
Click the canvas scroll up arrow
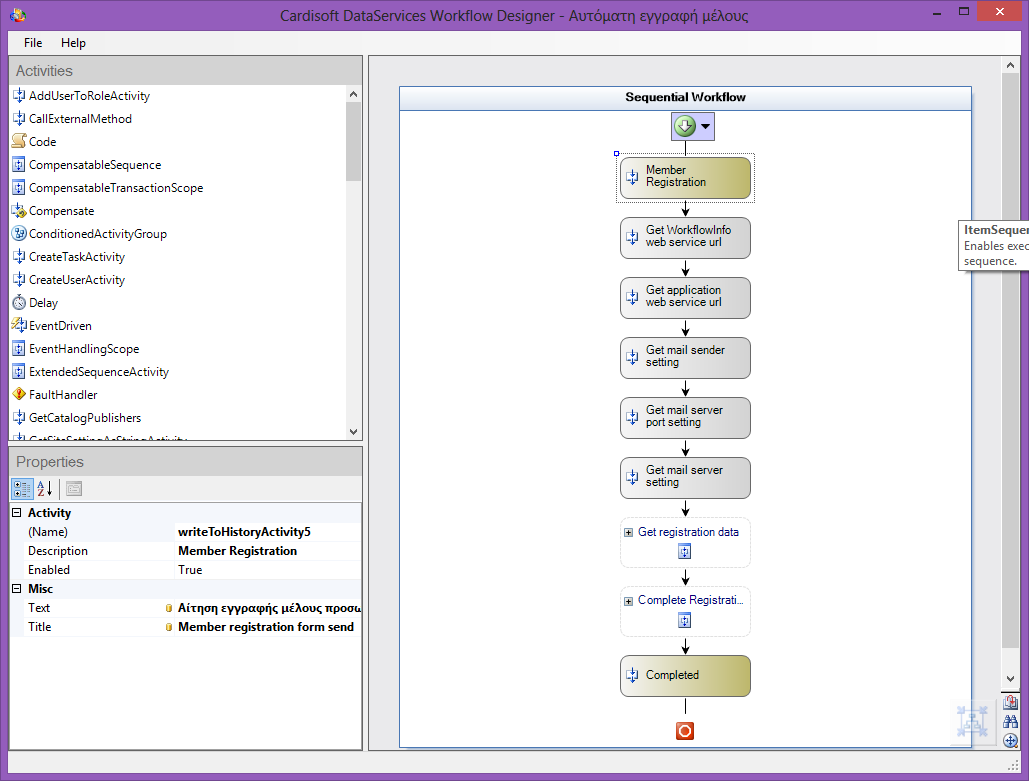pyautogui.click(x=1010, y=66)
